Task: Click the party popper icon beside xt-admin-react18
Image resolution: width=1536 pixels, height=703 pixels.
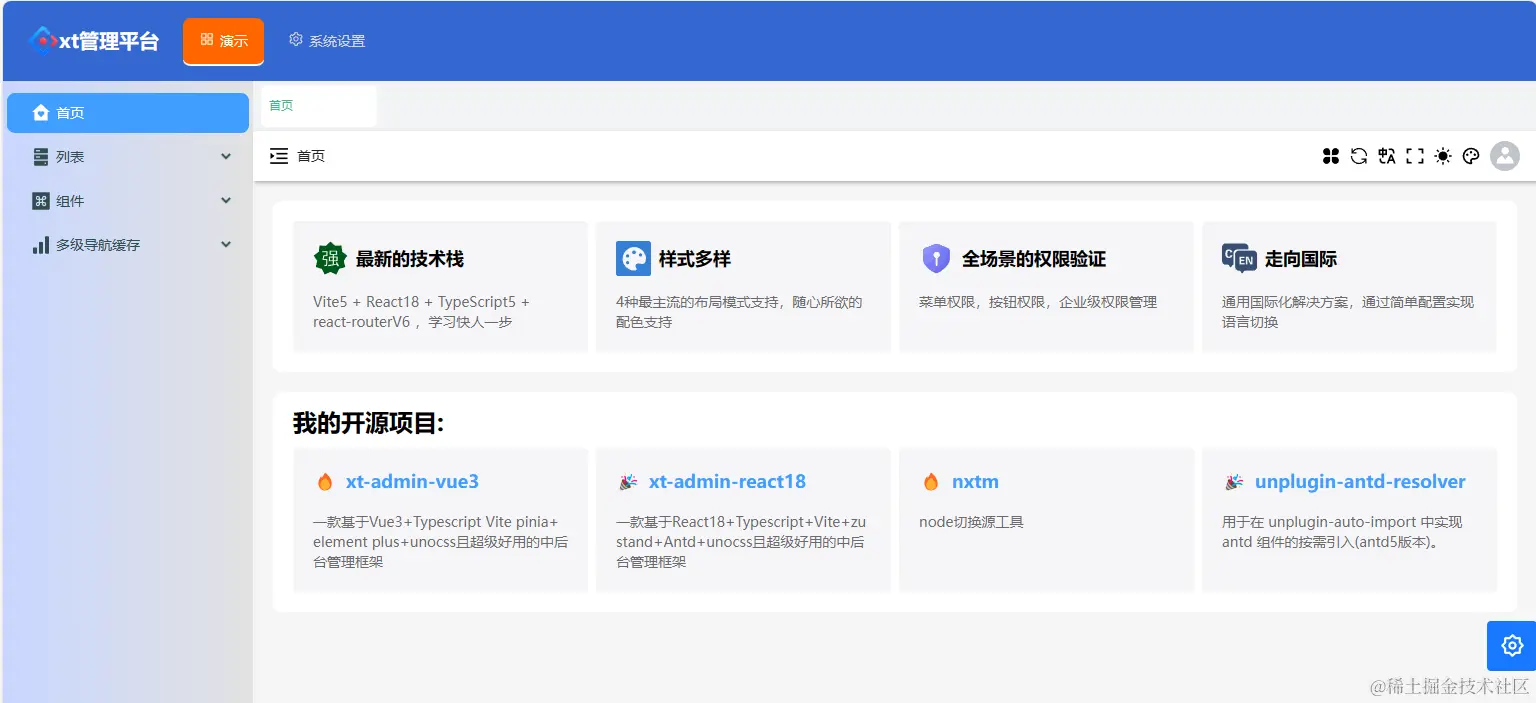Action: [628, 482]
